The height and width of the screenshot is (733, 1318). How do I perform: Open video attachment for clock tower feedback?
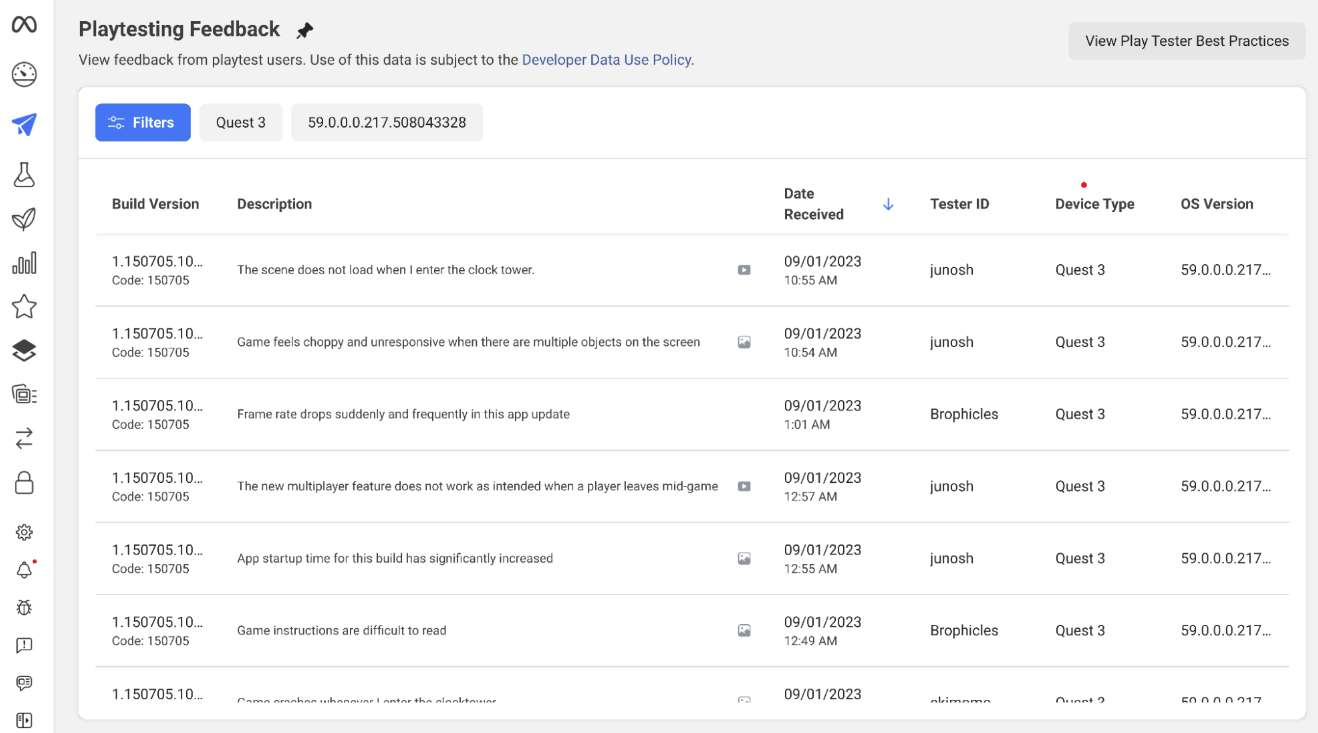(744, 270)
